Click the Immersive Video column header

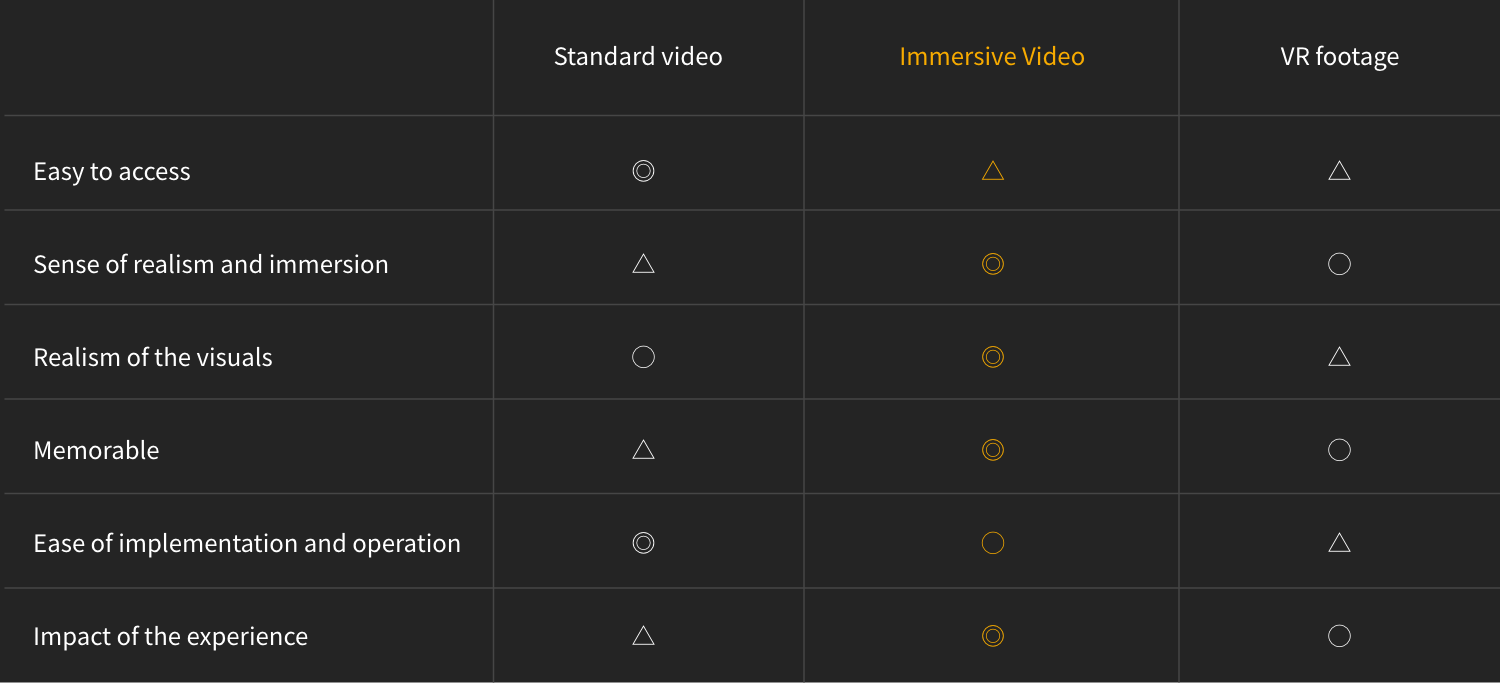click(x=992, y=57)
